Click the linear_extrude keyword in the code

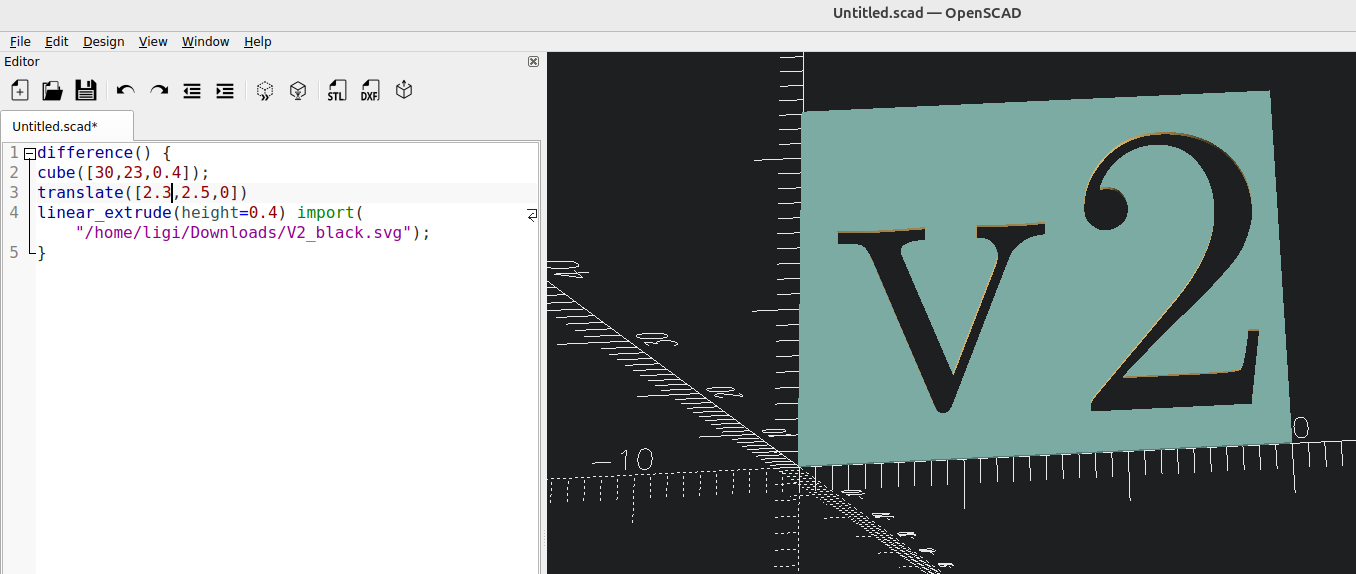tap(105, 212)
